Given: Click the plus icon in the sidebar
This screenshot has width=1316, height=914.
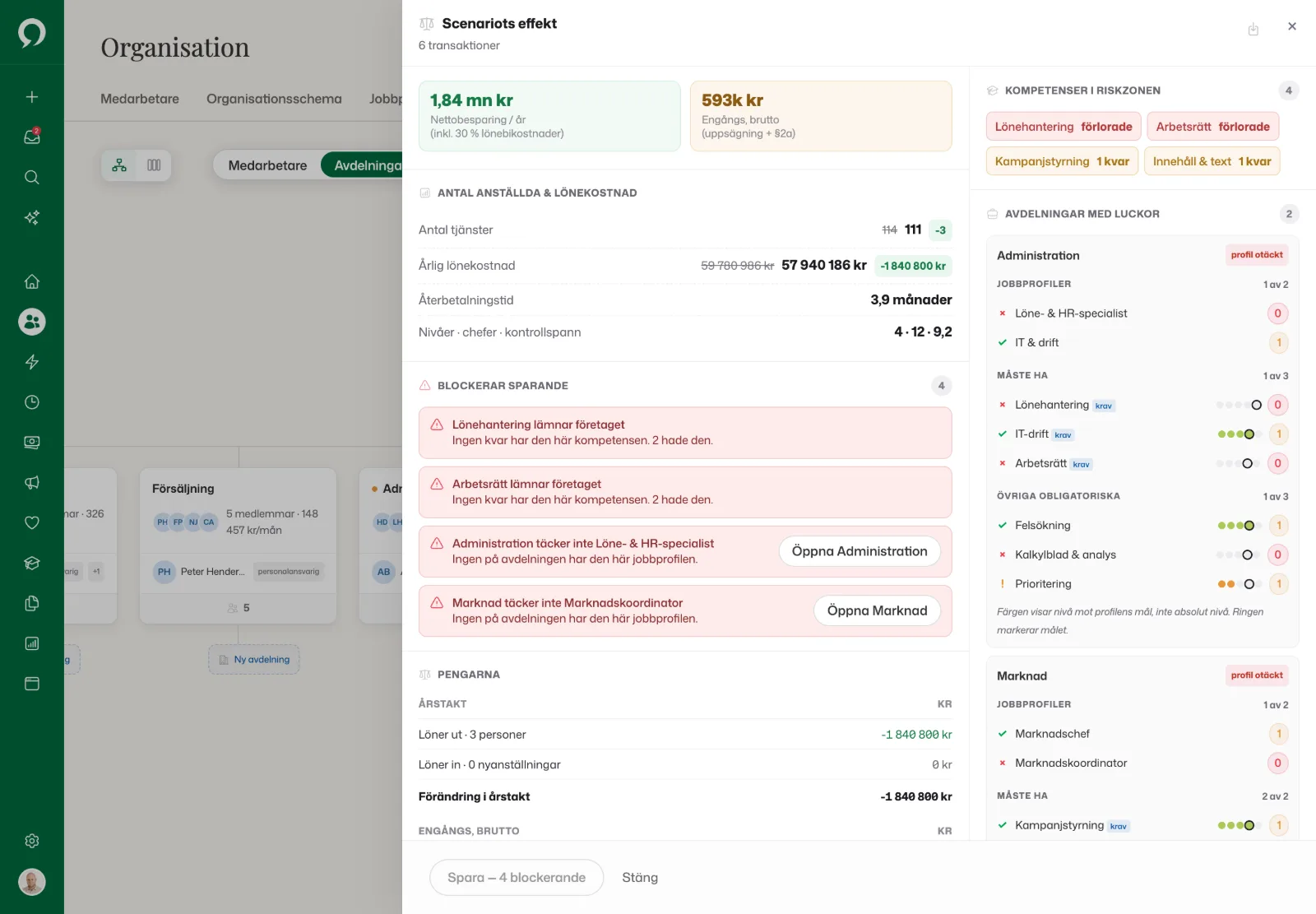Looking at the screenshot, I should click(x=32, y=97).
